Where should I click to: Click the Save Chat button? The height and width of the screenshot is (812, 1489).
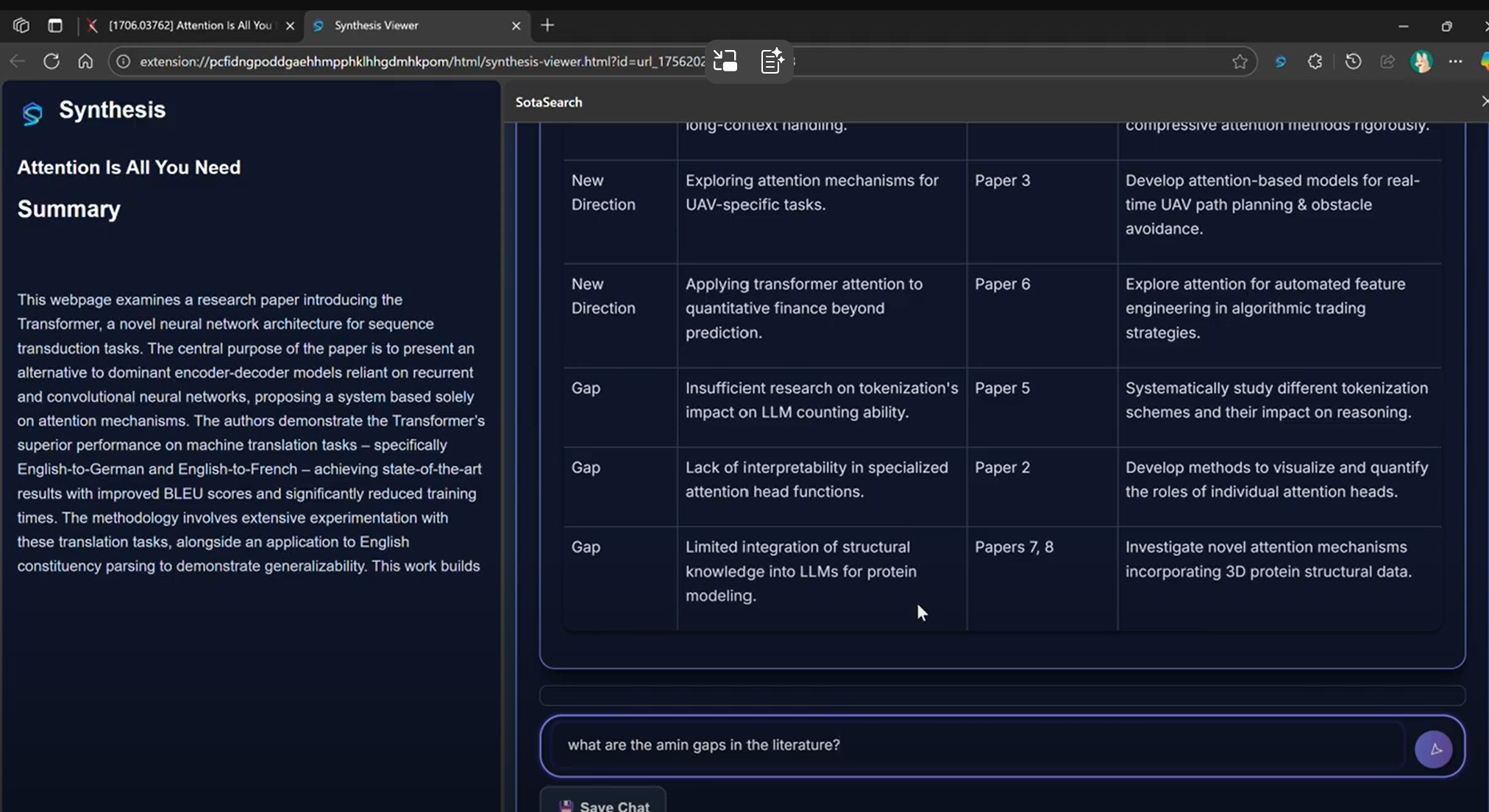coord(603,802)
